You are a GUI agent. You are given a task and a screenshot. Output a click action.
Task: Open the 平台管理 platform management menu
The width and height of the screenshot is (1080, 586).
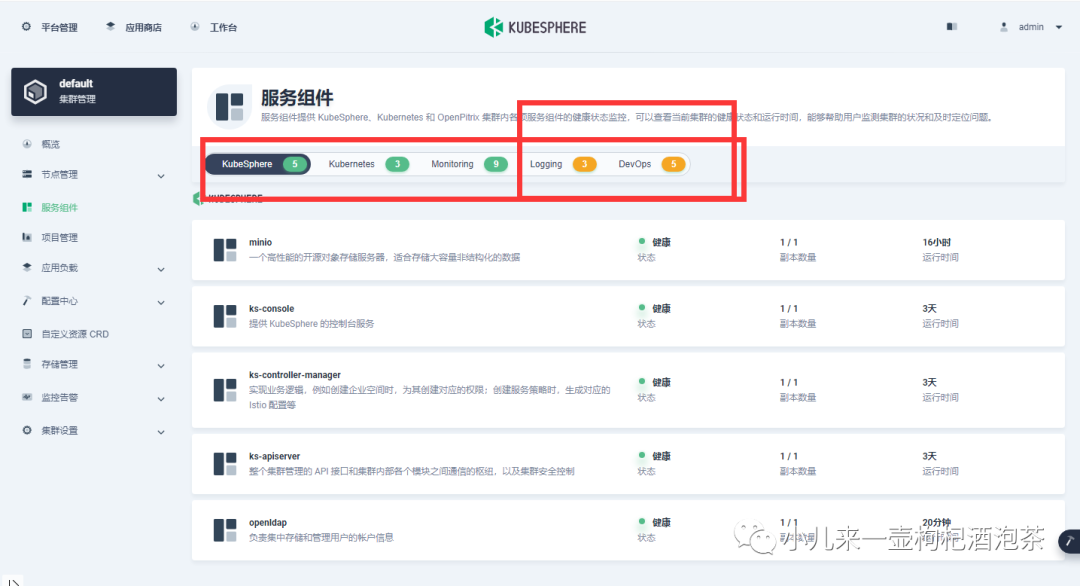[50, 28]
